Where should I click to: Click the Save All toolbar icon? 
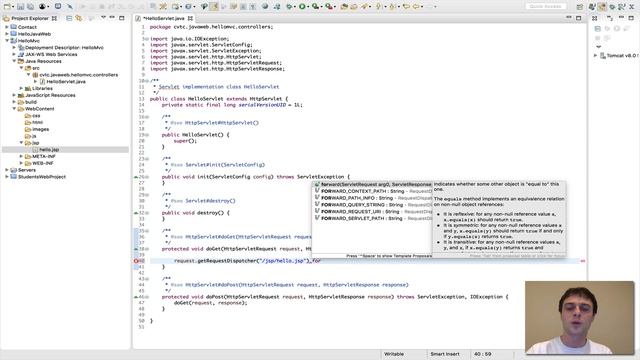tap(30, 7)
